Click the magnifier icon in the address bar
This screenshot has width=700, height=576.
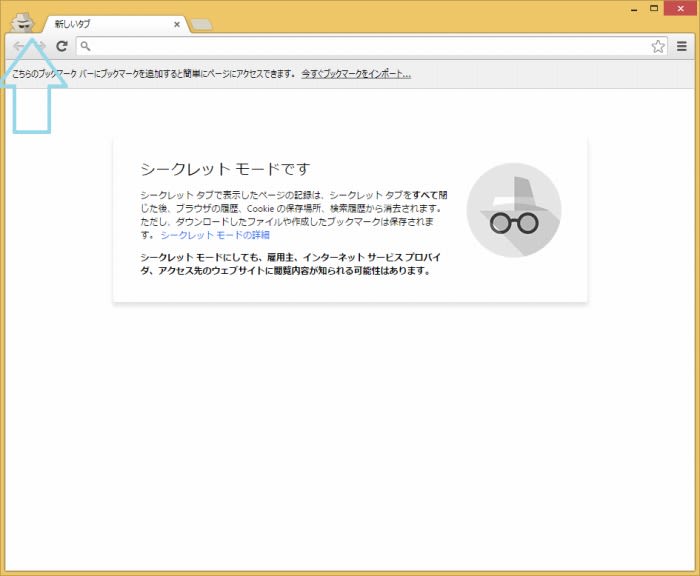86,47
